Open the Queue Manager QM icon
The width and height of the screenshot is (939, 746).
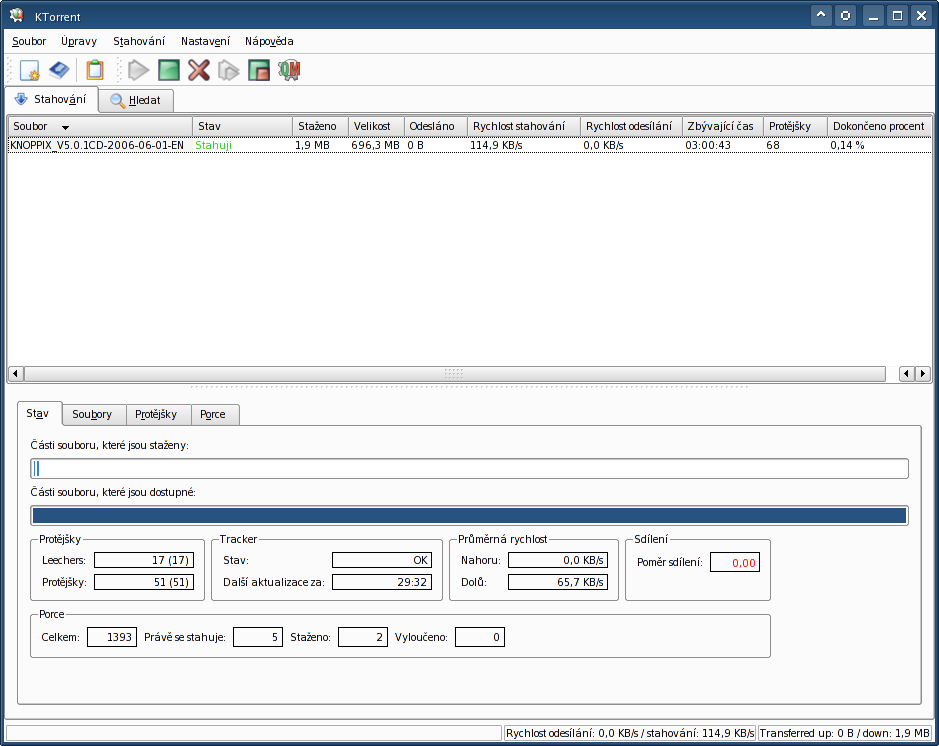pos(289,70)
